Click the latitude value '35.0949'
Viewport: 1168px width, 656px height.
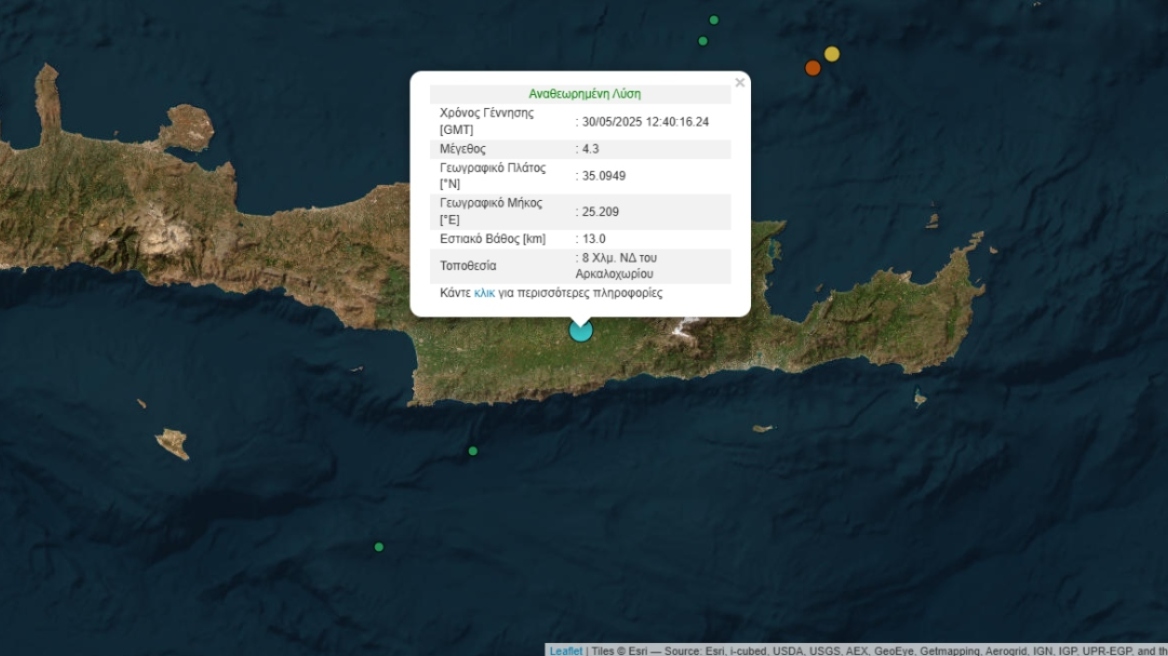coord(603,176)
